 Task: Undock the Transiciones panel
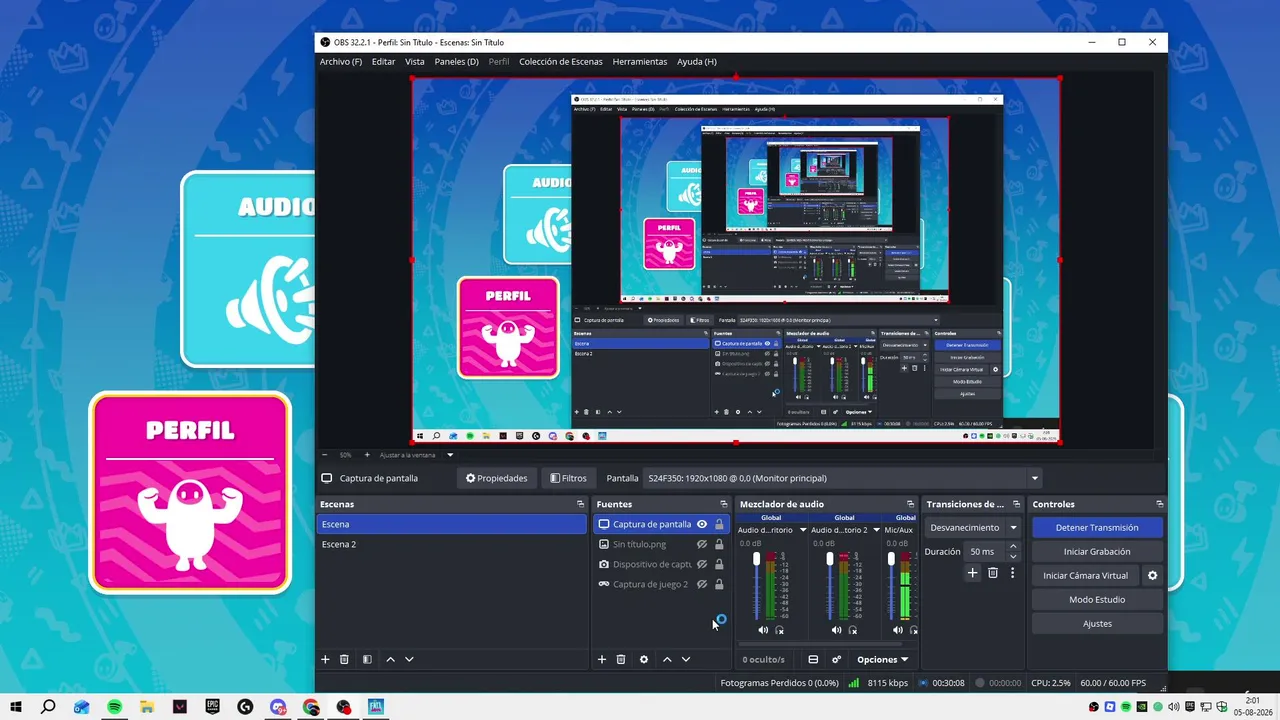pos(1016,504)
